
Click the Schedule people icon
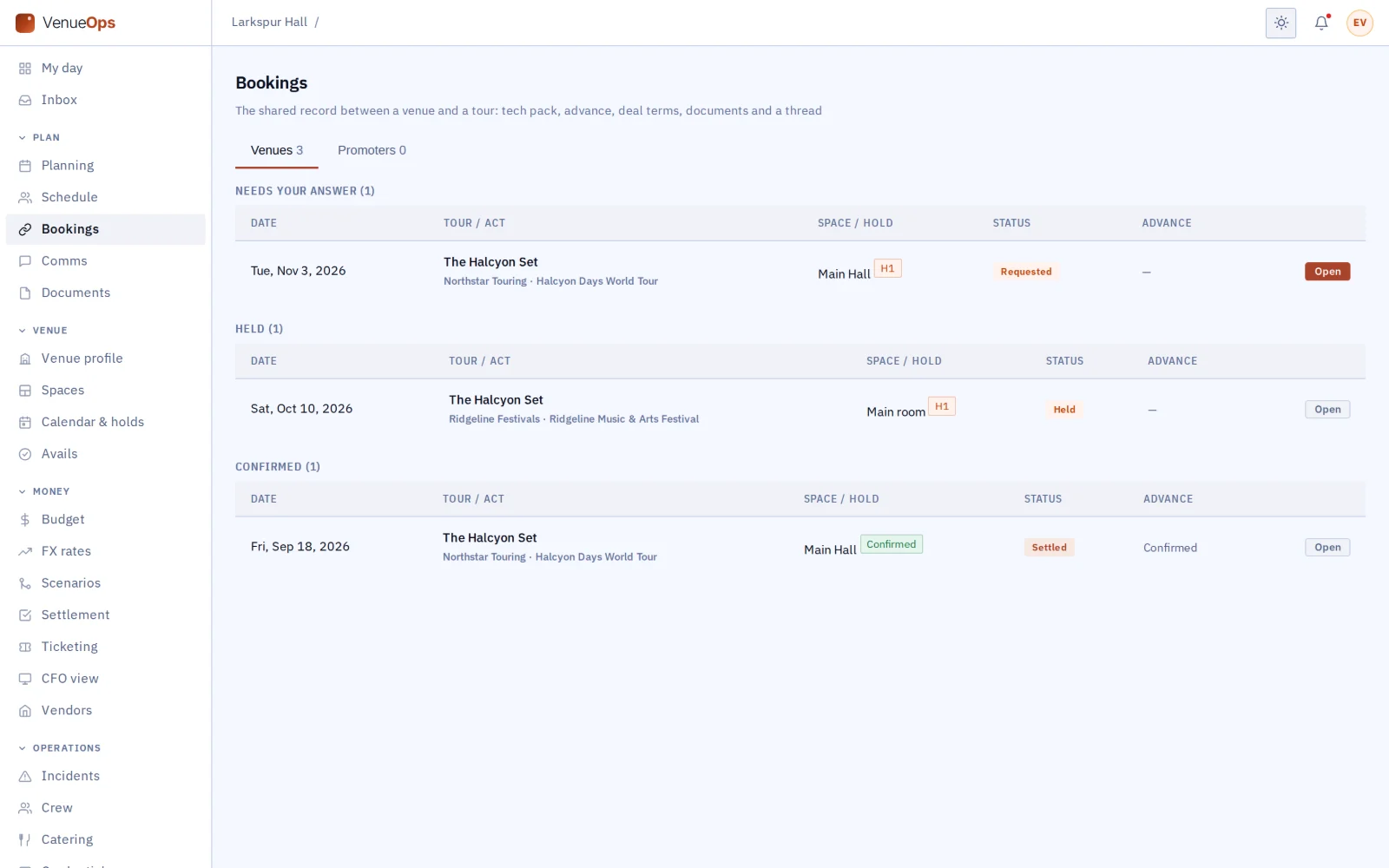click(x=25, y=198)
